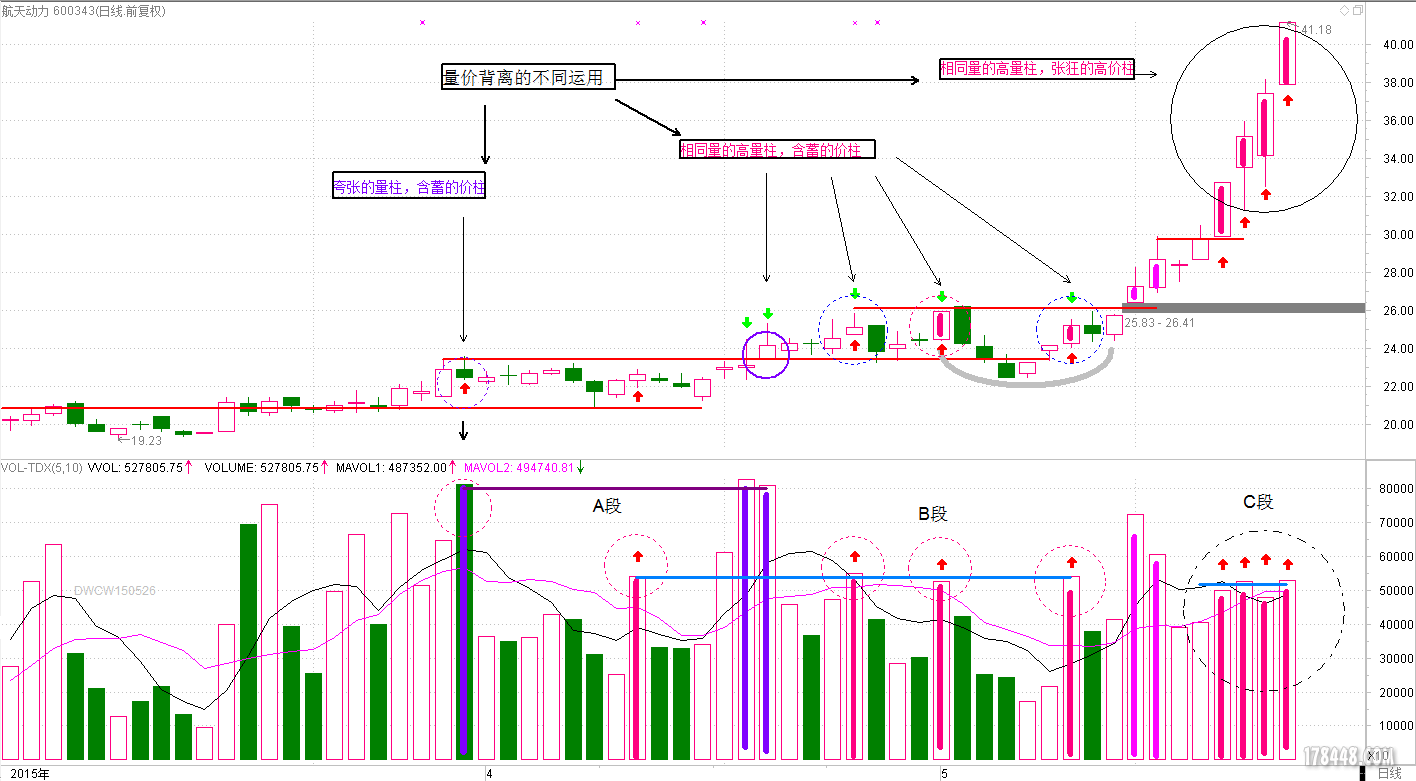Click the 日线 period label at bottom right
The height and width of the screenshot is (781, 1416).
click(1390, 773)
